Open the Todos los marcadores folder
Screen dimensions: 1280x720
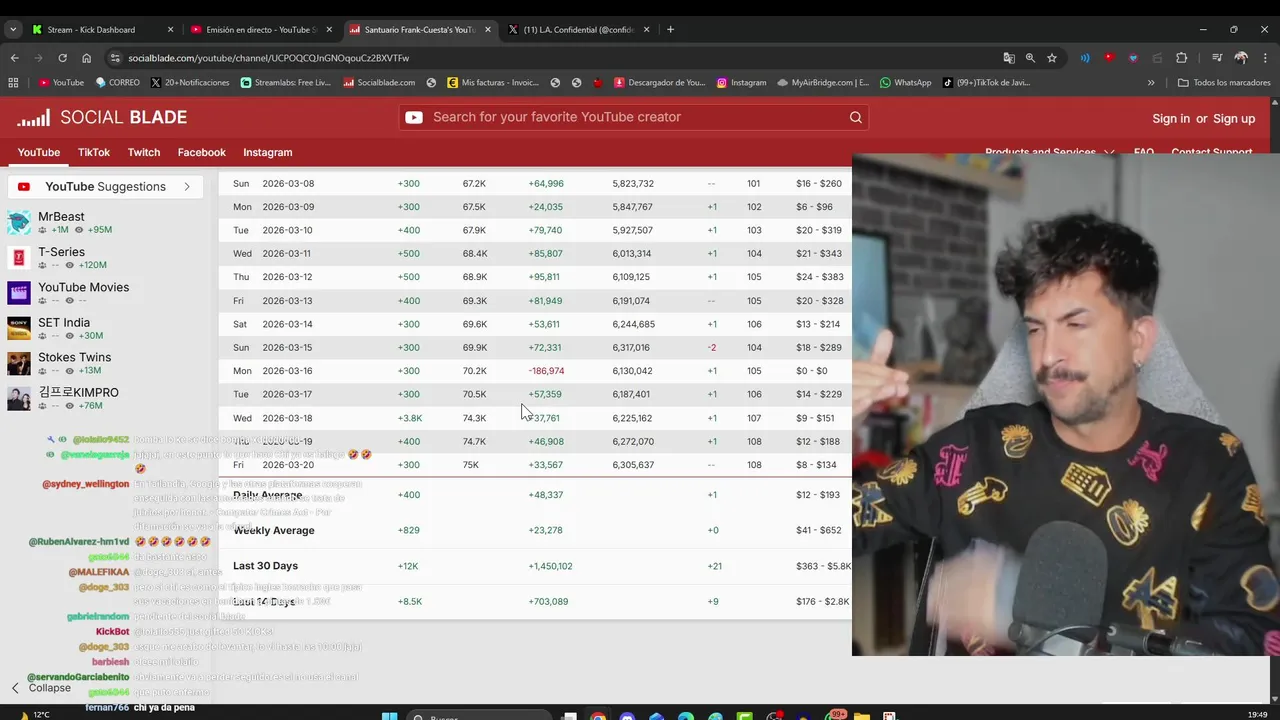[x=1224, y=83]
